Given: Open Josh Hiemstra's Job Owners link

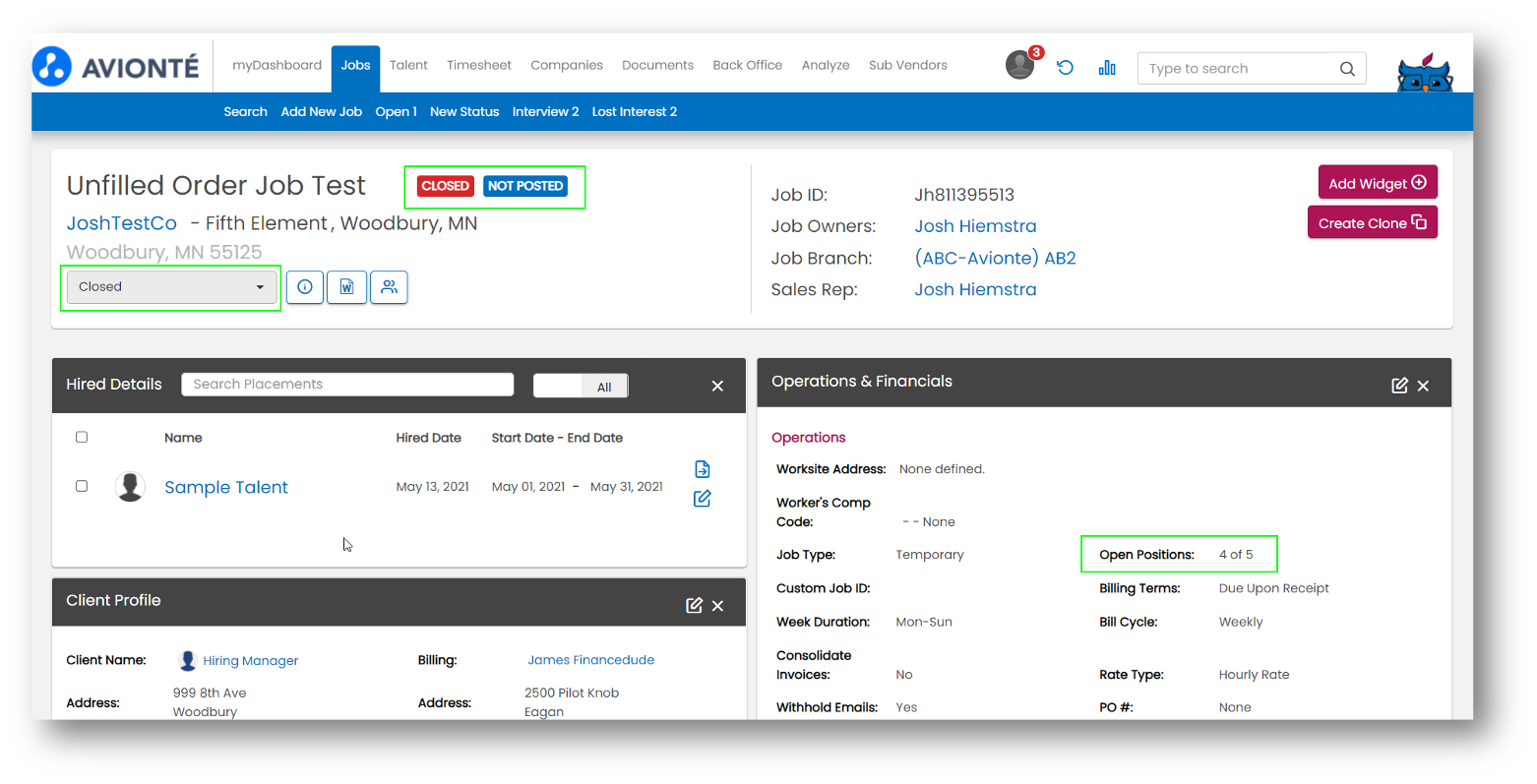Looking at the screenshot, I should coord(975,225).
